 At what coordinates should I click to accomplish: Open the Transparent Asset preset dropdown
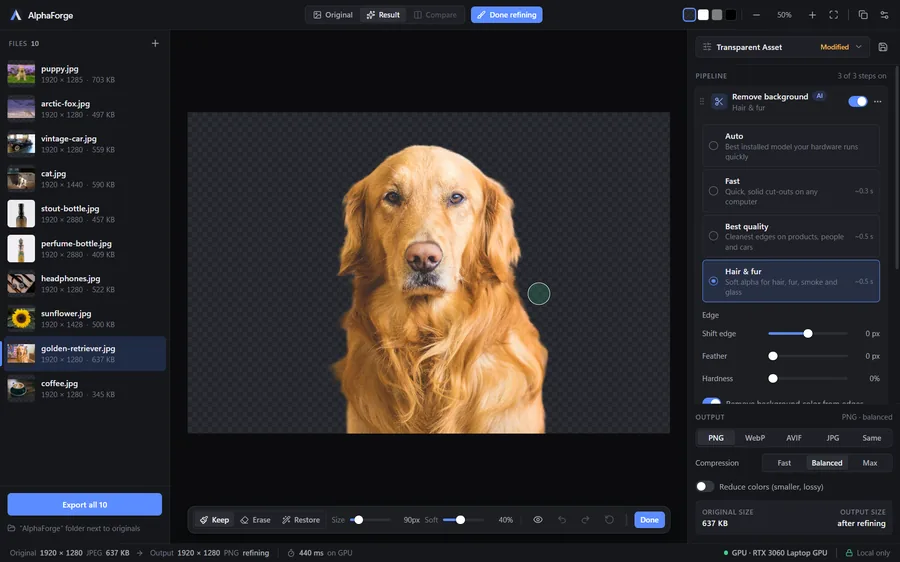pyautogui.click(x=782, y=47)
